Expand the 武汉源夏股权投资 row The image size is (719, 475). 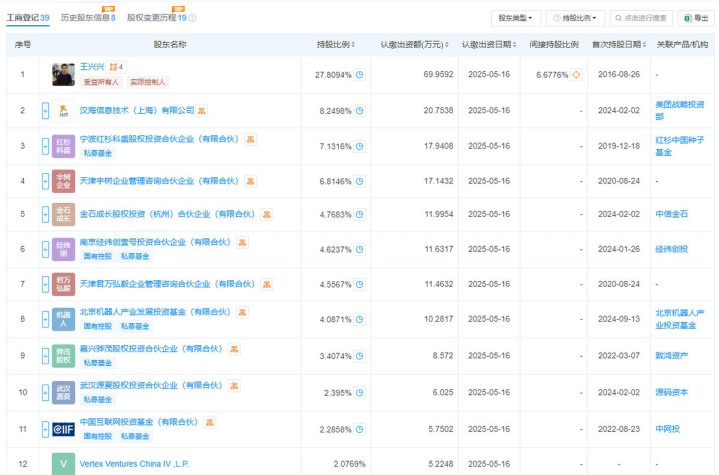pos(45,392)
